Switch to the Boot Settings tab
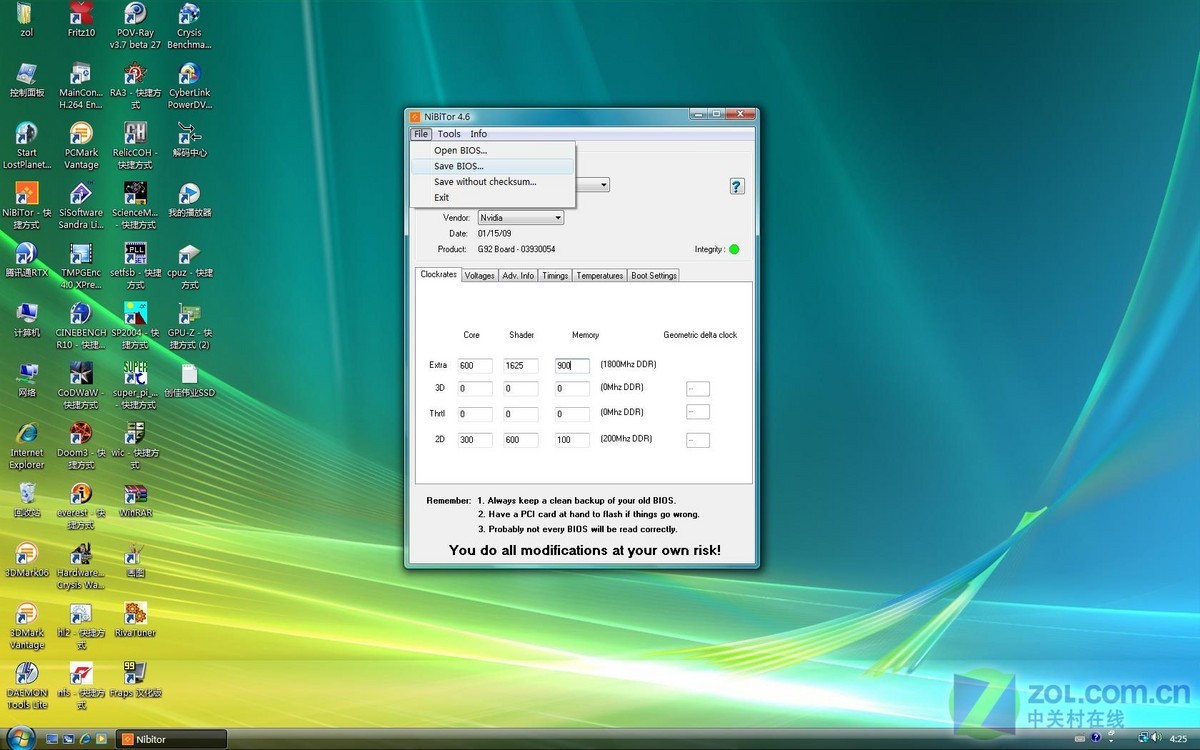 tap(654, 276)
